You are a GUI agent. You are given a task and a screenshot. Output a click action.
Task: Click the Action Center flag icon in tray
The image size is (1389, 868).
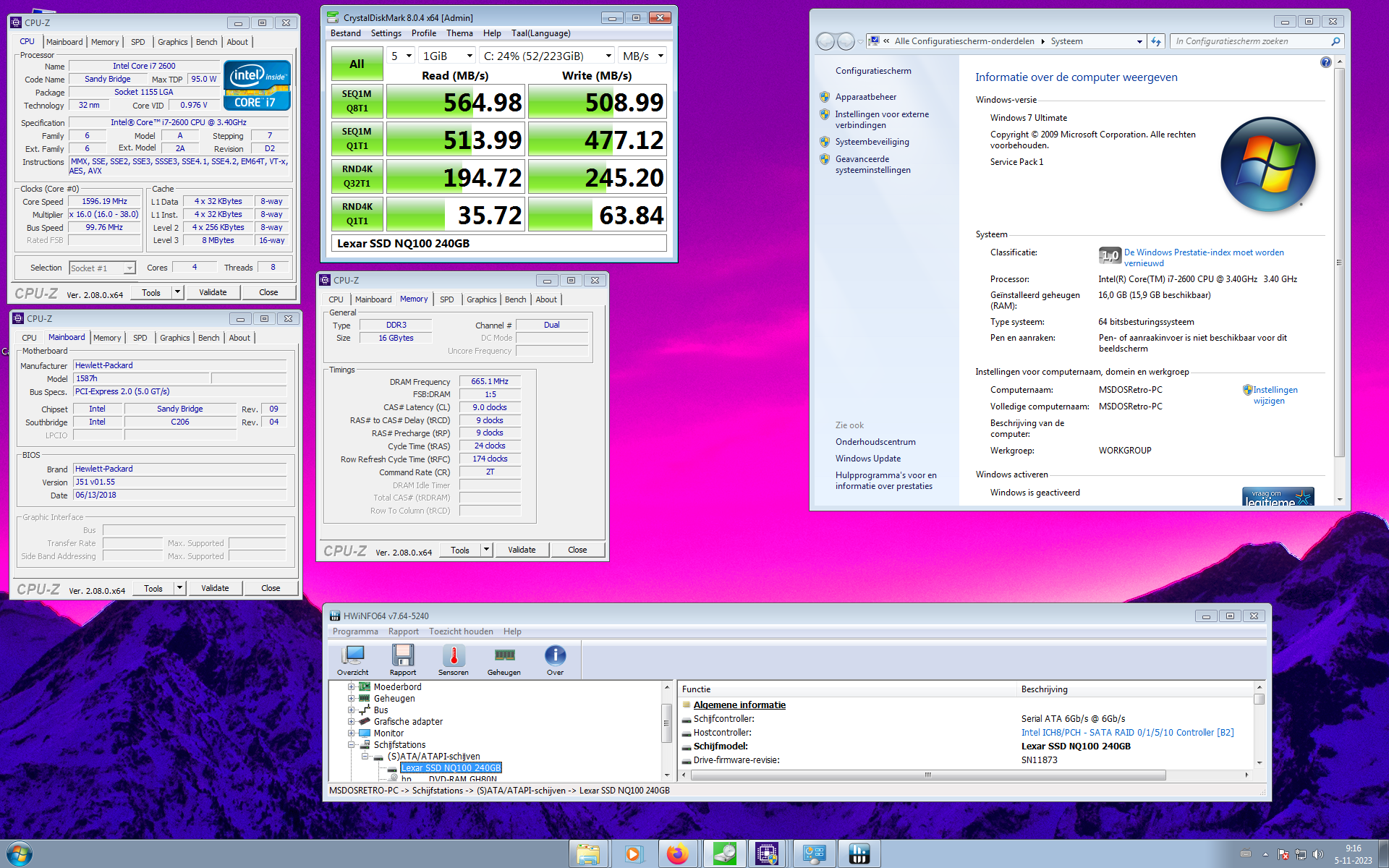coord(1283,854)
